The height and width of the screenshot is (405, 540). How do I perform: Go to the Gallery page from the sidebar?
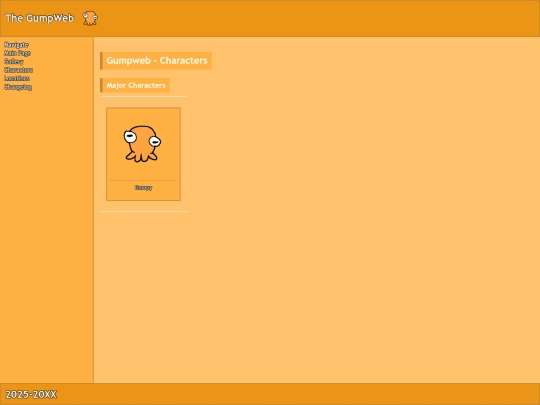pos(14,62)
